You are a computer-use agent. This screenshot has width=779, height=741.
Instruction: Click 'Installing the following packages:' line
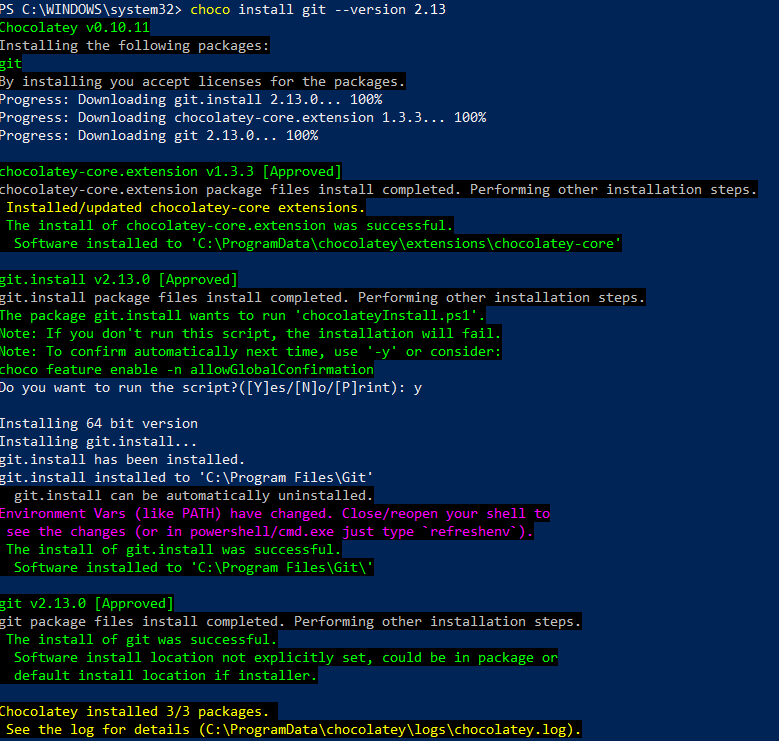pos(135,45)
